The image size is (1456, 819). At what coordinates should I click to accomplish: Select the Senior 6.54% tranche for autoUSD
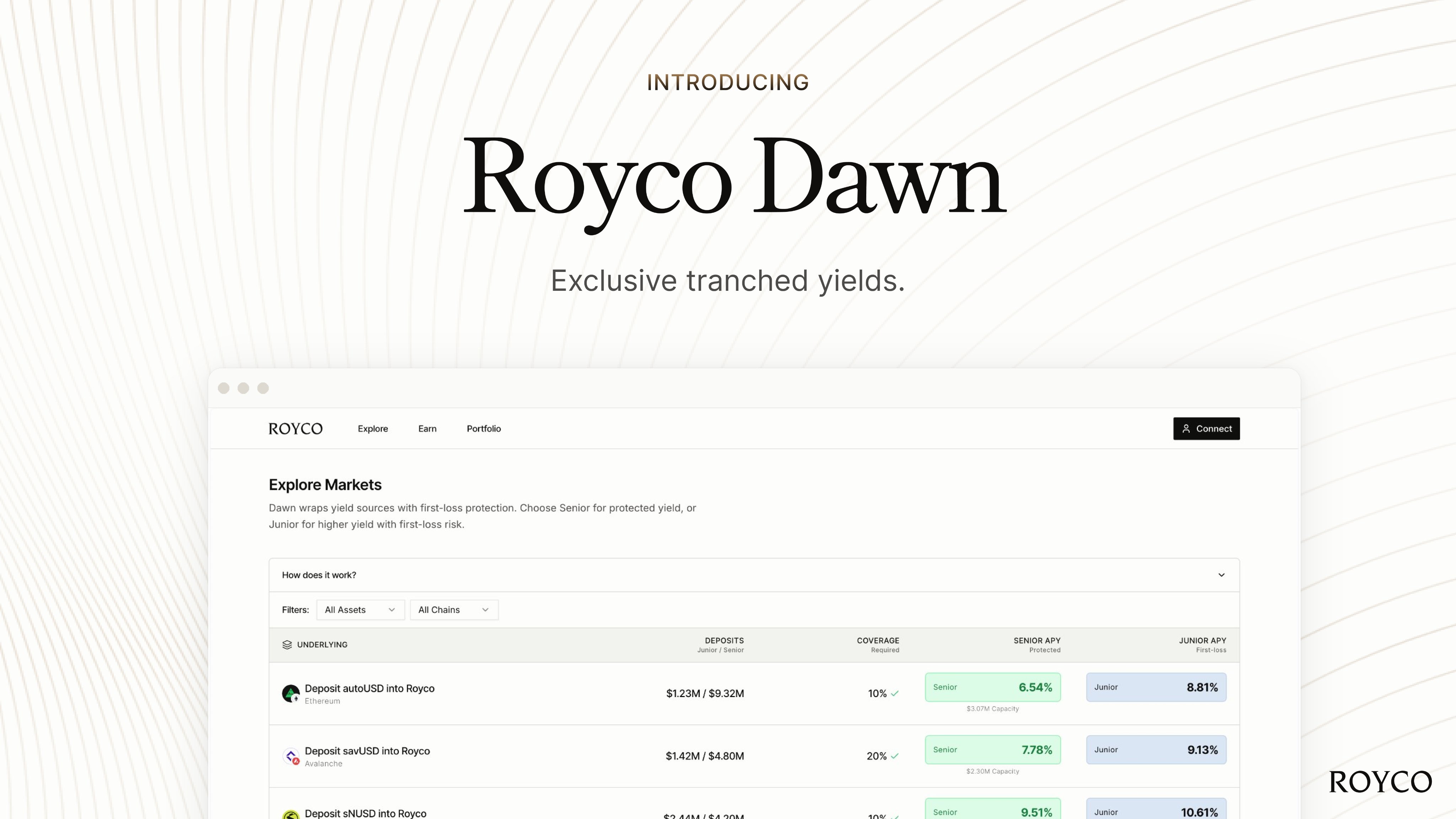tap(992, 687)
